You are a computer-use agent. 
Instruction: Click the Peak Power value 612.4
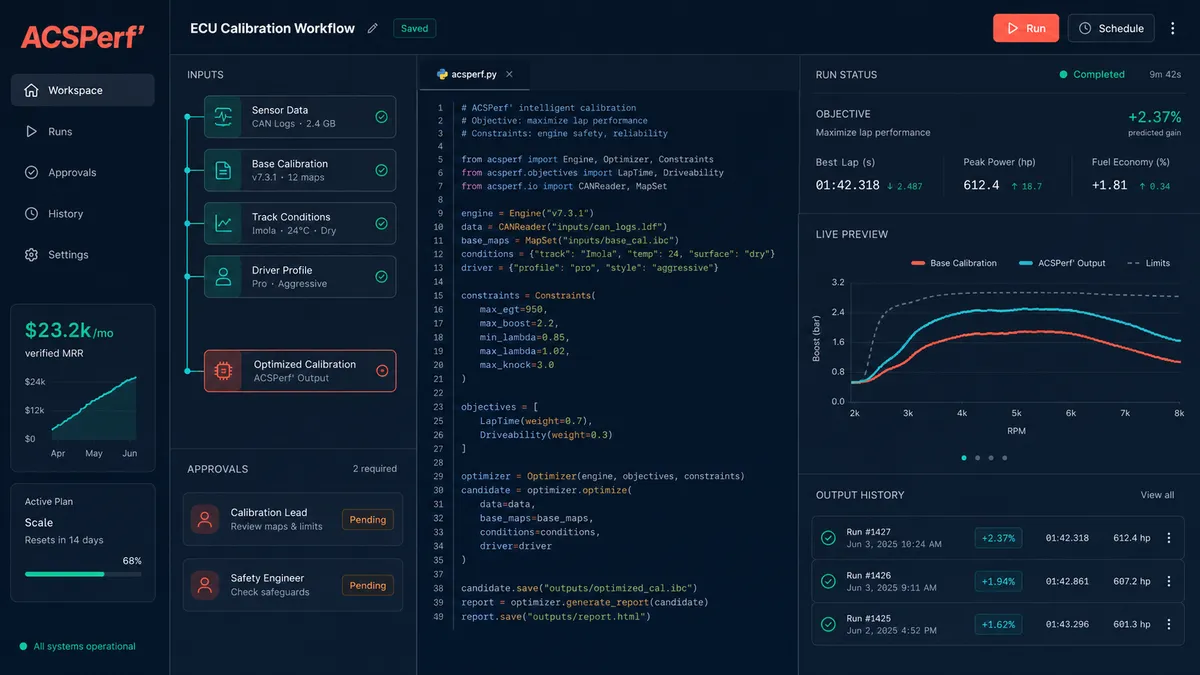pos(981,185)
